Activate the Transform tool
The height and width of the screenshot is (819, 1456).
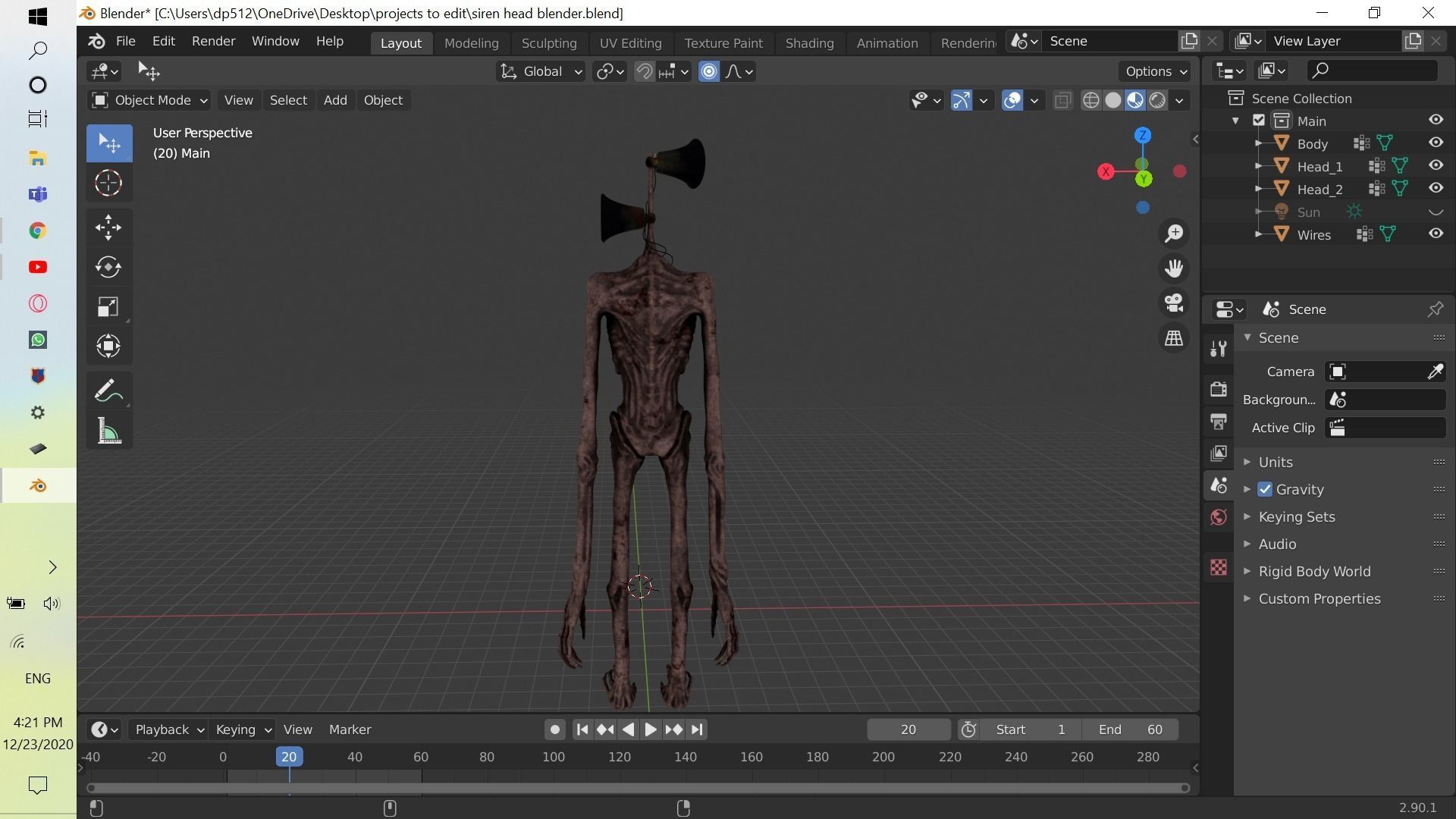[x=109, y=346]
